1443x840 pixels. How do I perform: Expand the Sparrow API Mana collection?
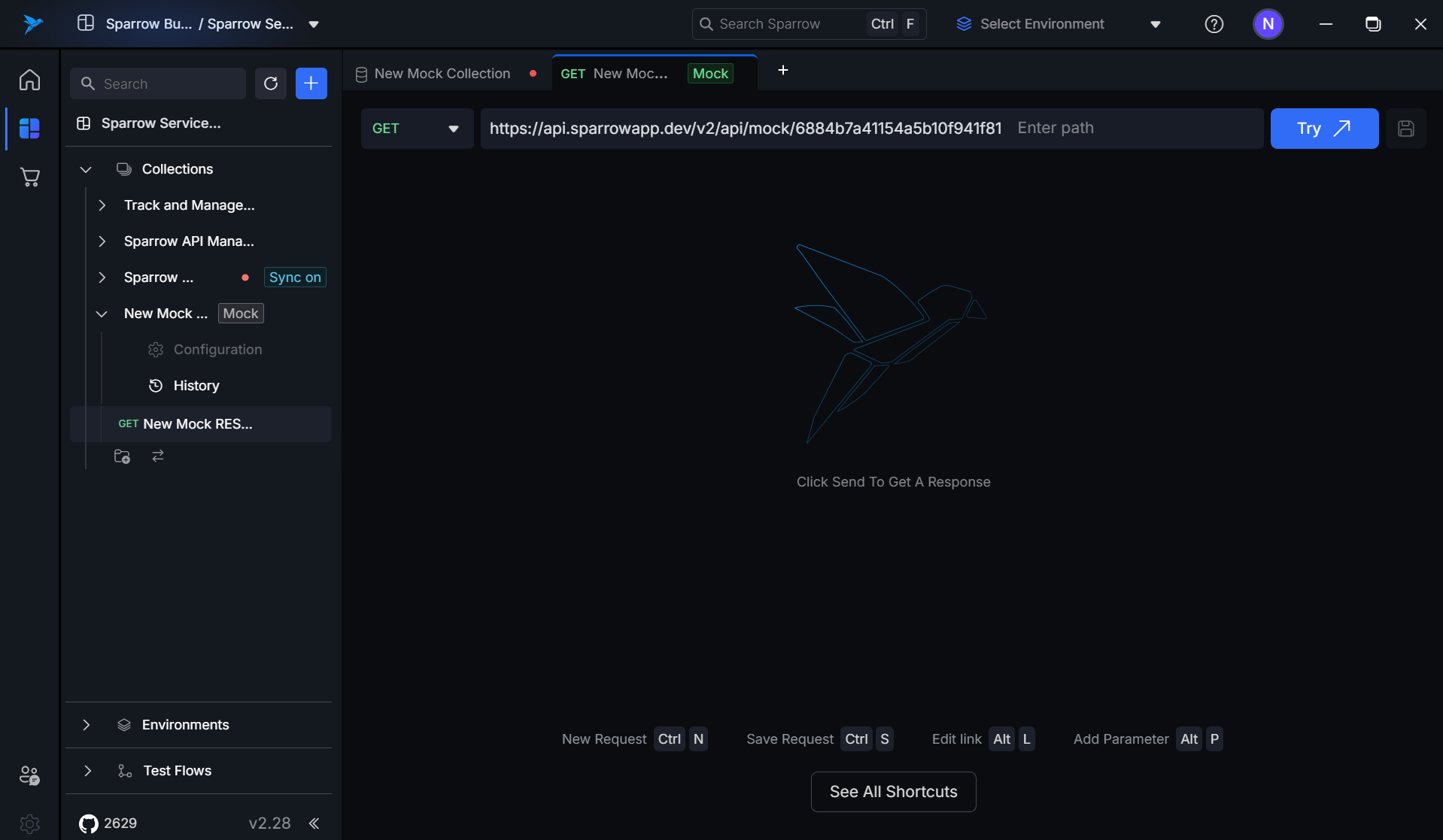click(x=102, y=241)
